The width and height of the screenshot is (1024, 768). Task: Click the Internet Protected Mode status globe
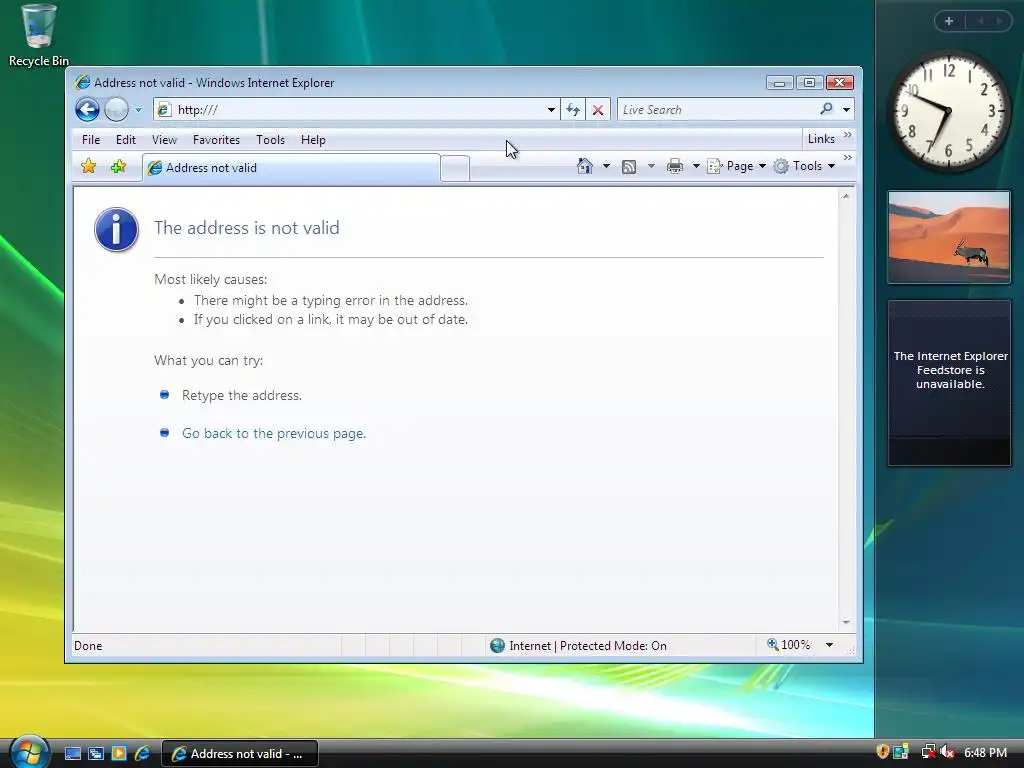[x=498, y=645]
